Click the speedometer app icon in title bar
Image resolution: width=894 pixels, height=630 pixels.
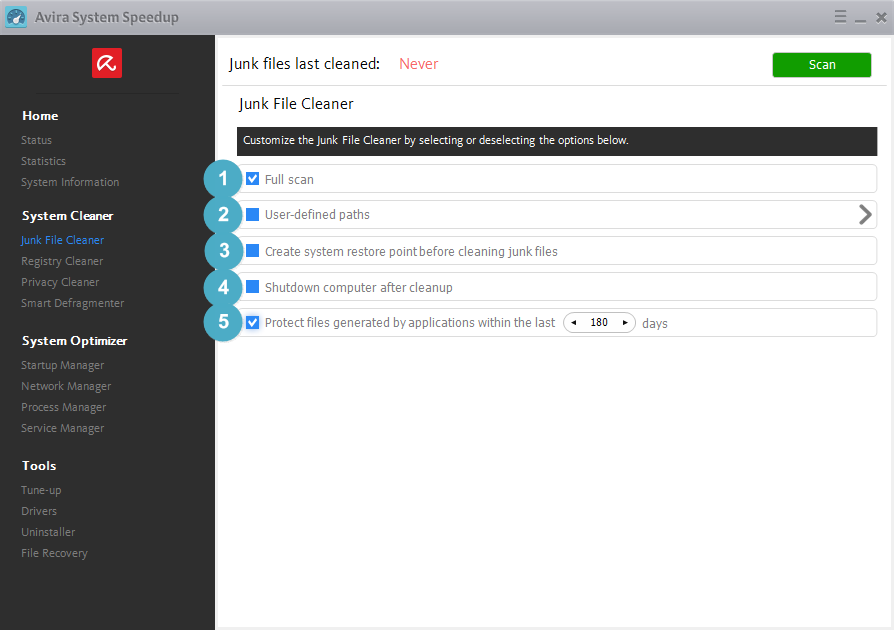(x=16, y=17)
